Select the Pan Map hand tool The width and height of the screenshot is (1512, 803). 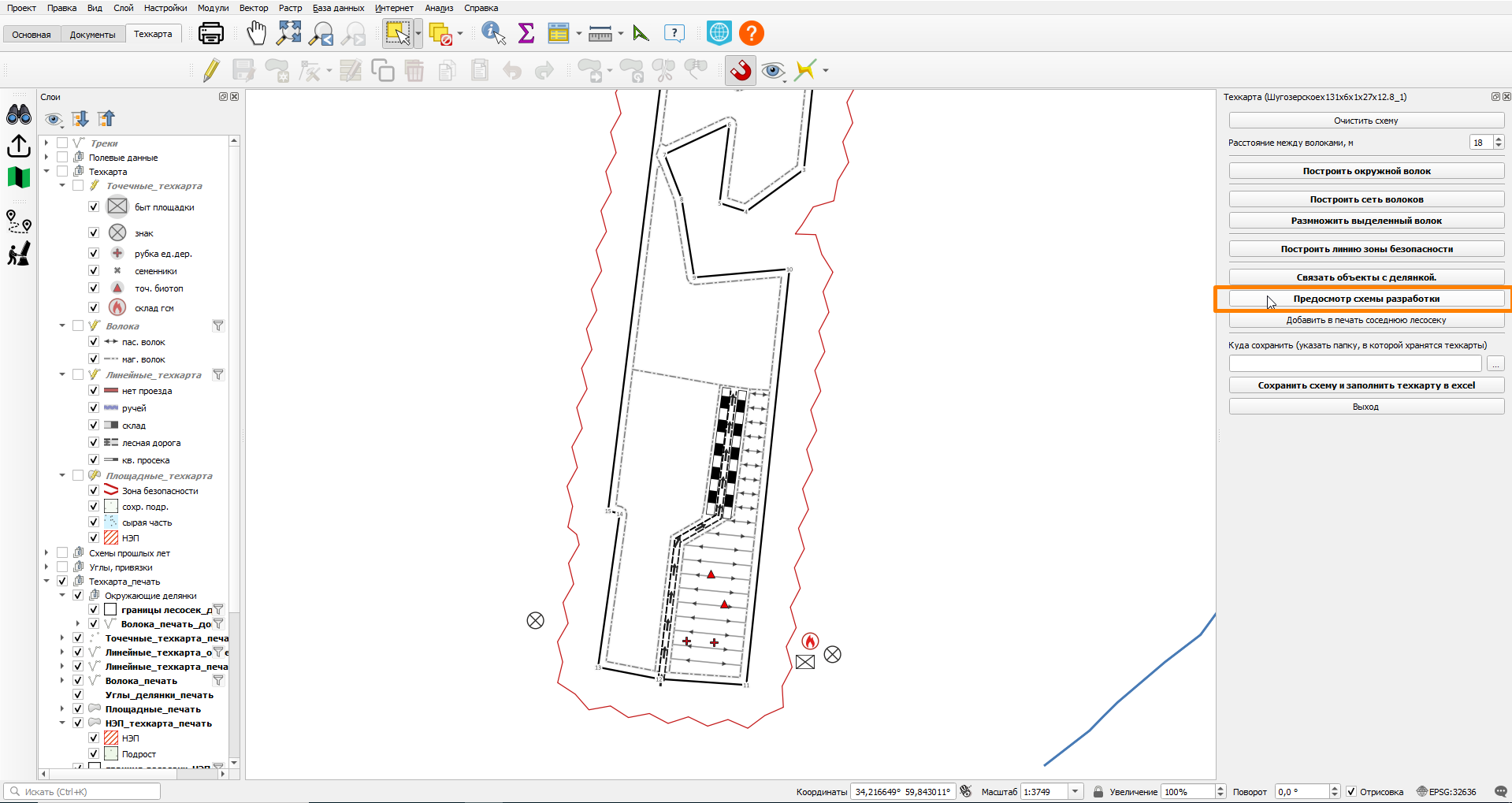[256, 33]
